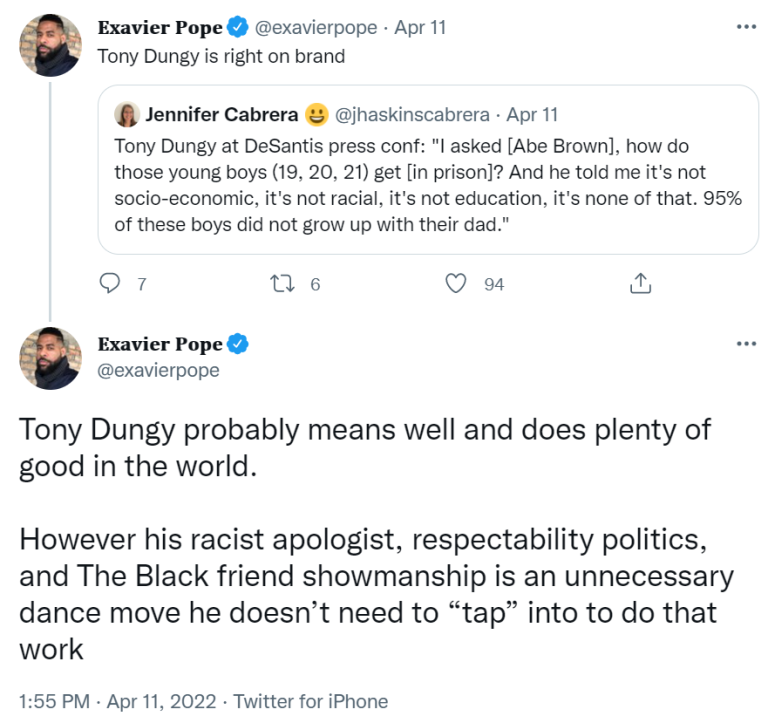Screen dimensions: 768x723
Task: Click @exavierpope handle under second name
Action: (x=158, y=370)
